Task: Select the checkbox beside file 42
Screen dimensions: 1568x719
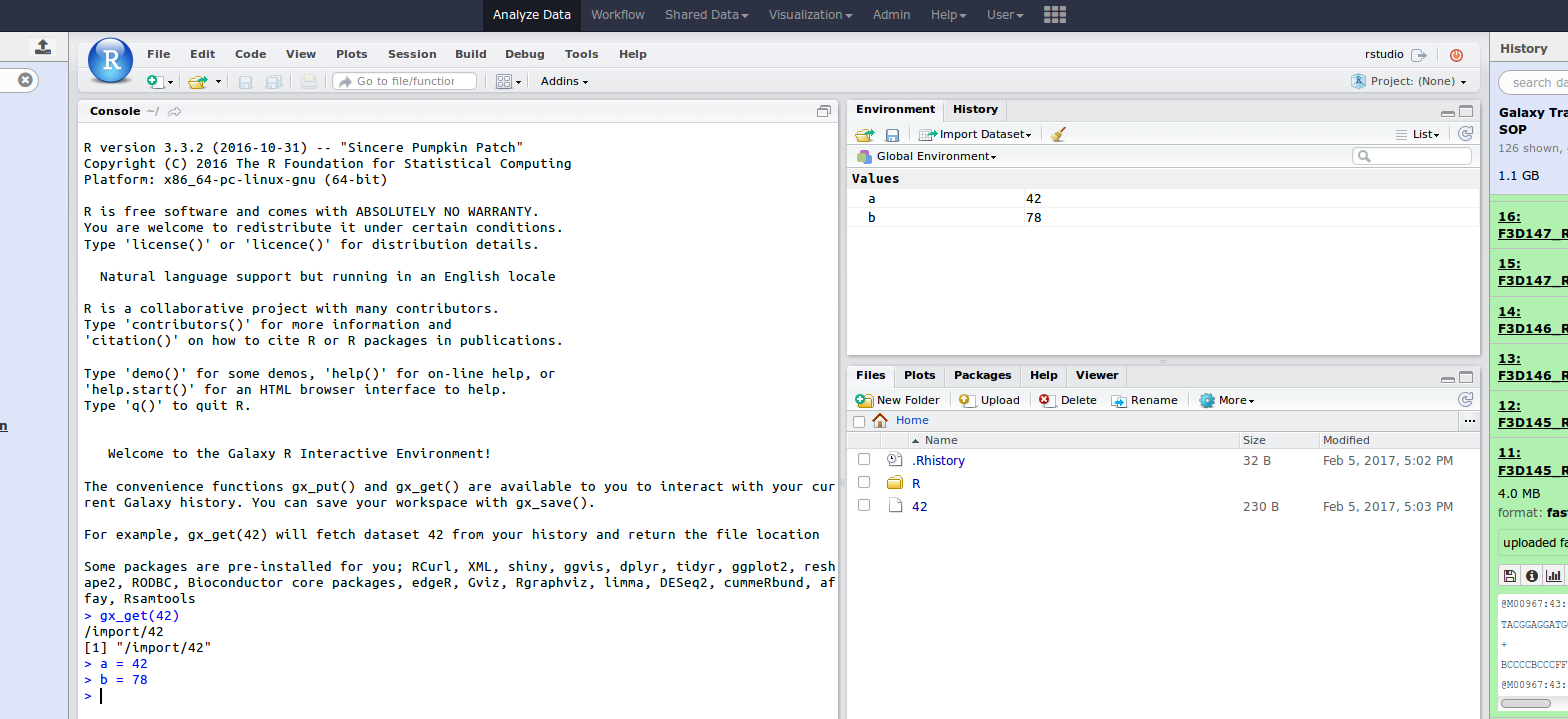Action: [x=864, y=506]
